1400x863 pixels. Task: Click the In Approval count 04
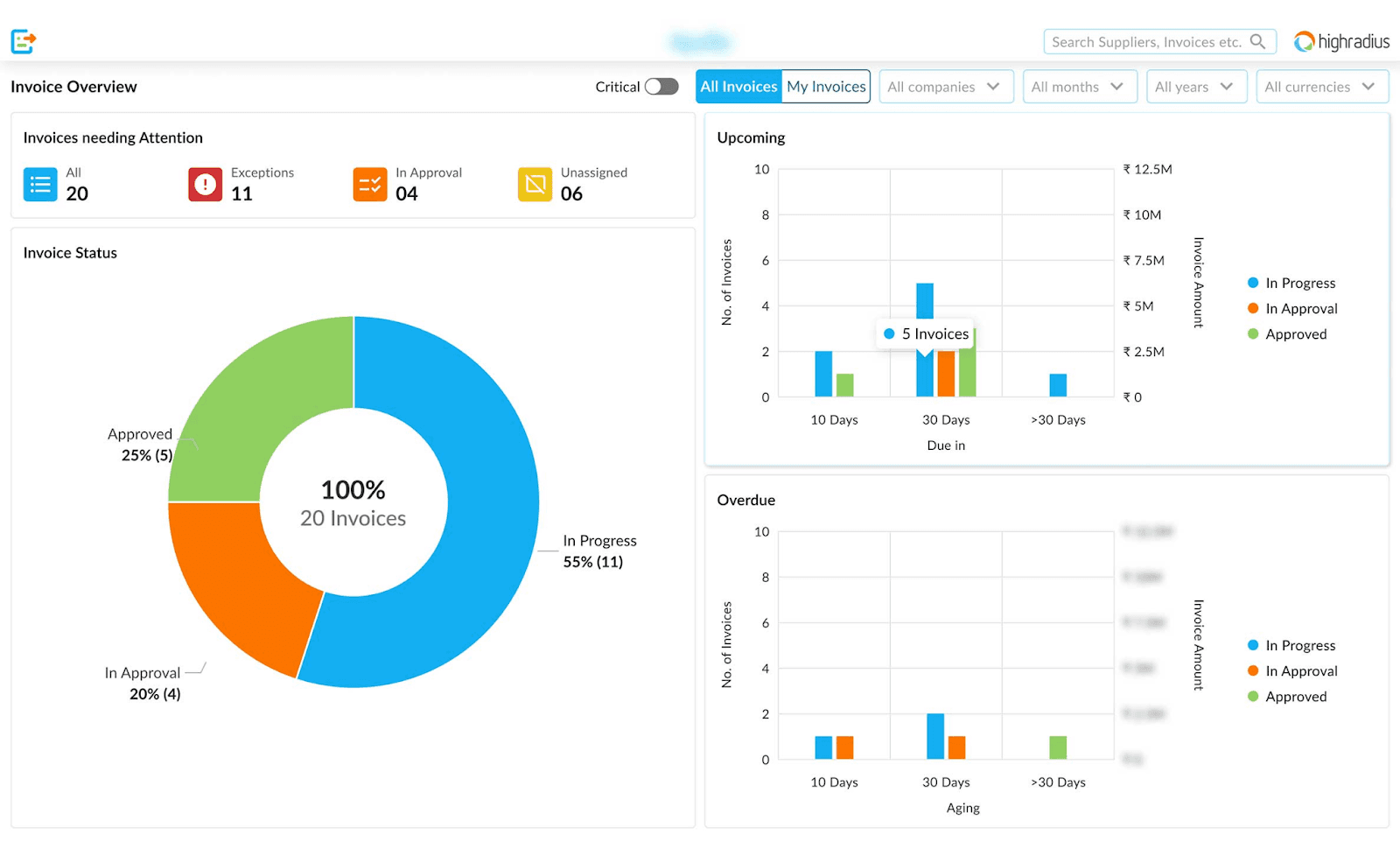[x=407, y=193]
